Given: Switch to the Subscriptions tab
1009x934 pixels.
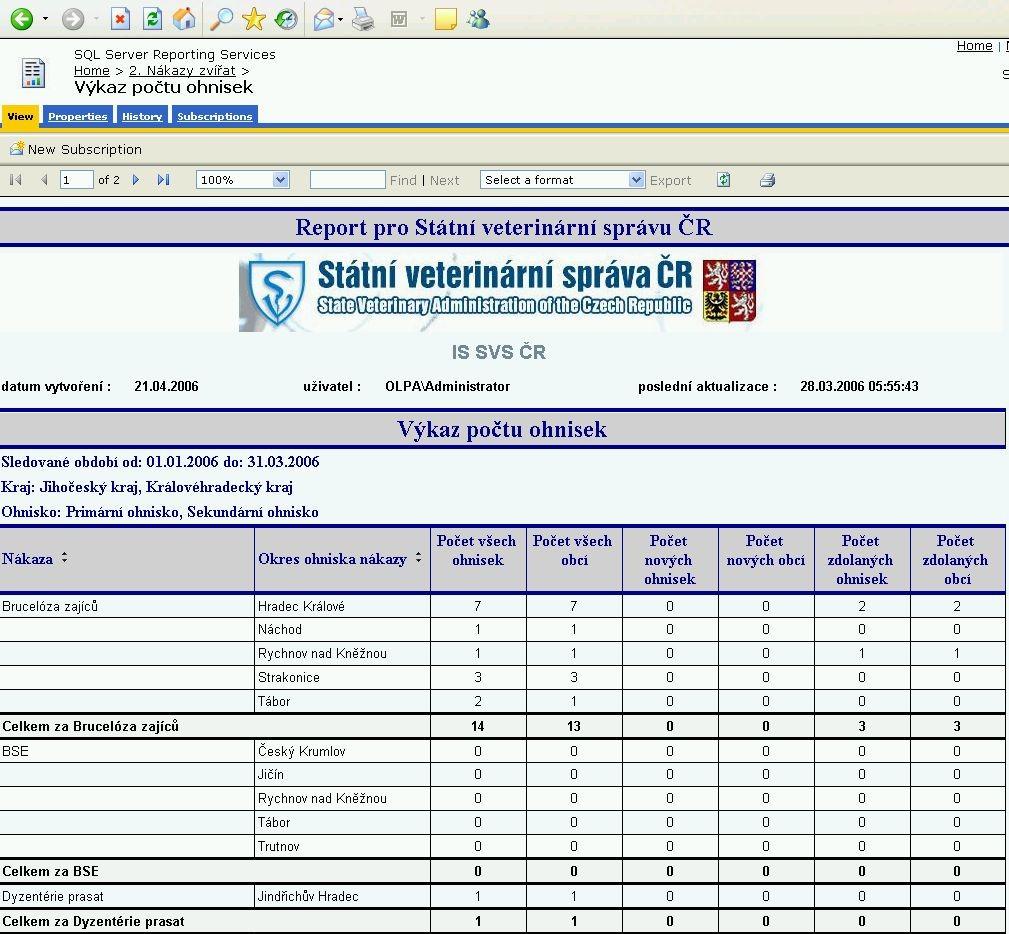Looking at the screenshot, I should (215, 116).
